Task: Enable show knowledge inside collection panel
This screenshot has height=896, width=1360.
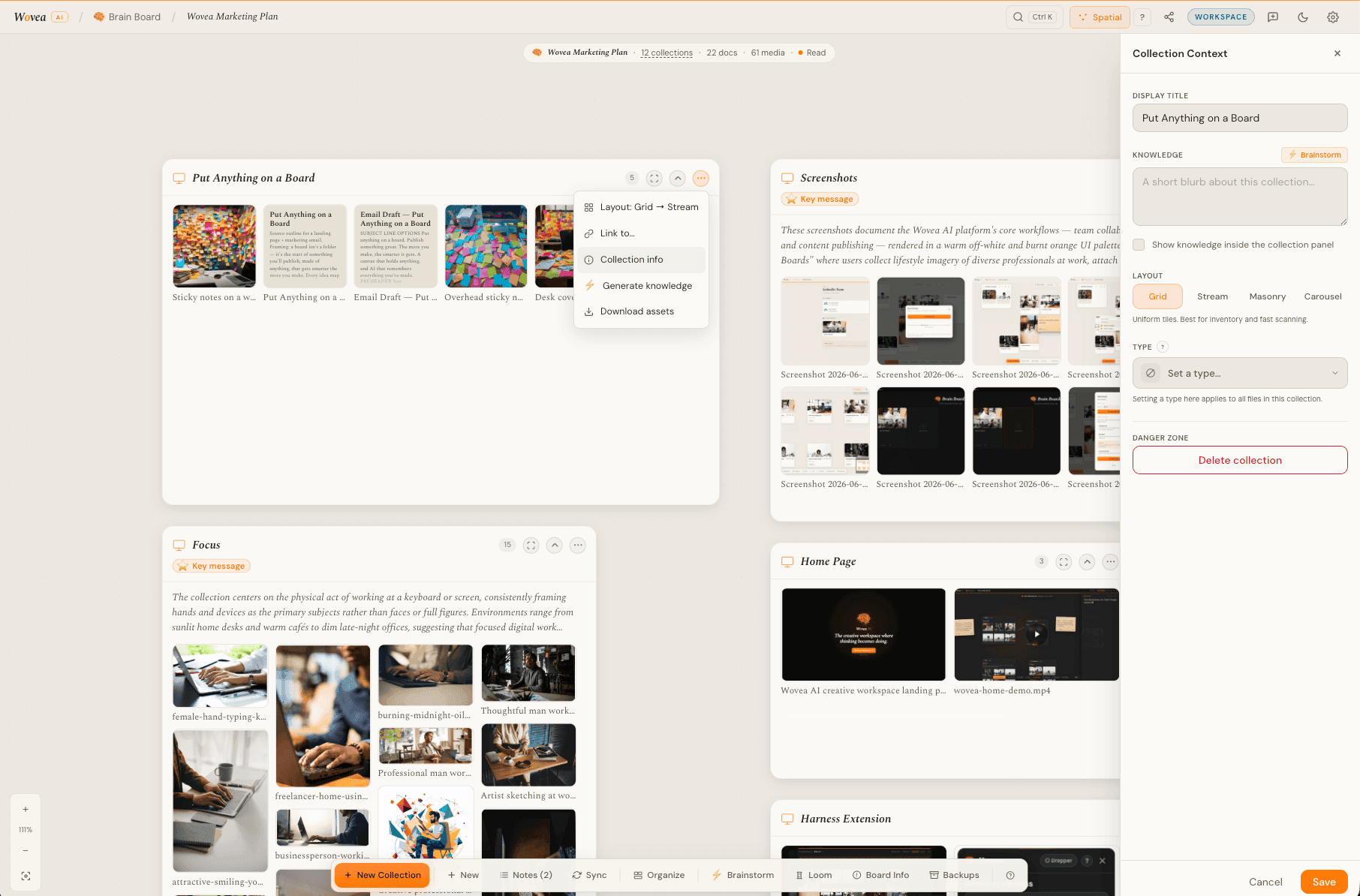Action: (1139, 245)
